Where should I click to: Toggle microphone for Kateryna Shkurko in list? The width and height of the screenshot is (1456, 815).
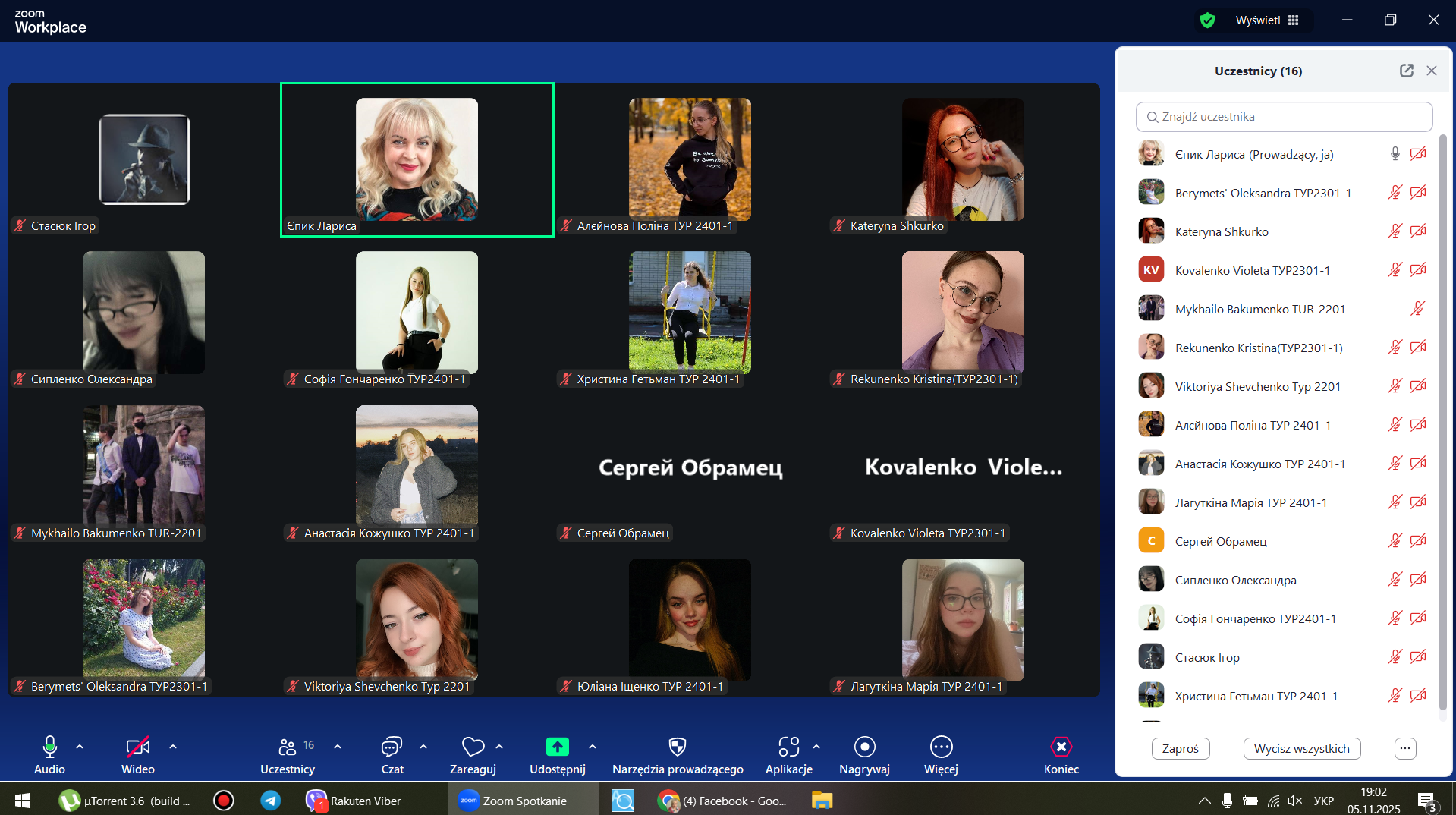tap(1395, 231)
